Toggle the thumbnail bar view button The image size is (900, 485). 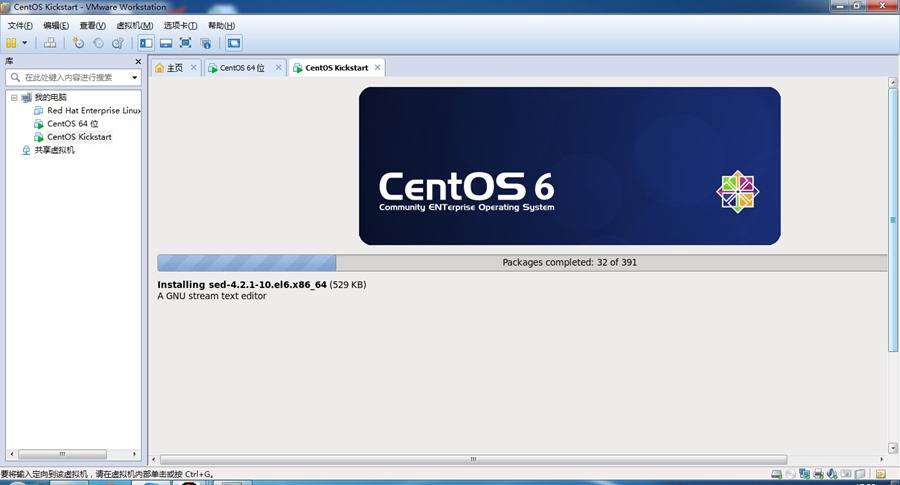(x=166, y=43)
